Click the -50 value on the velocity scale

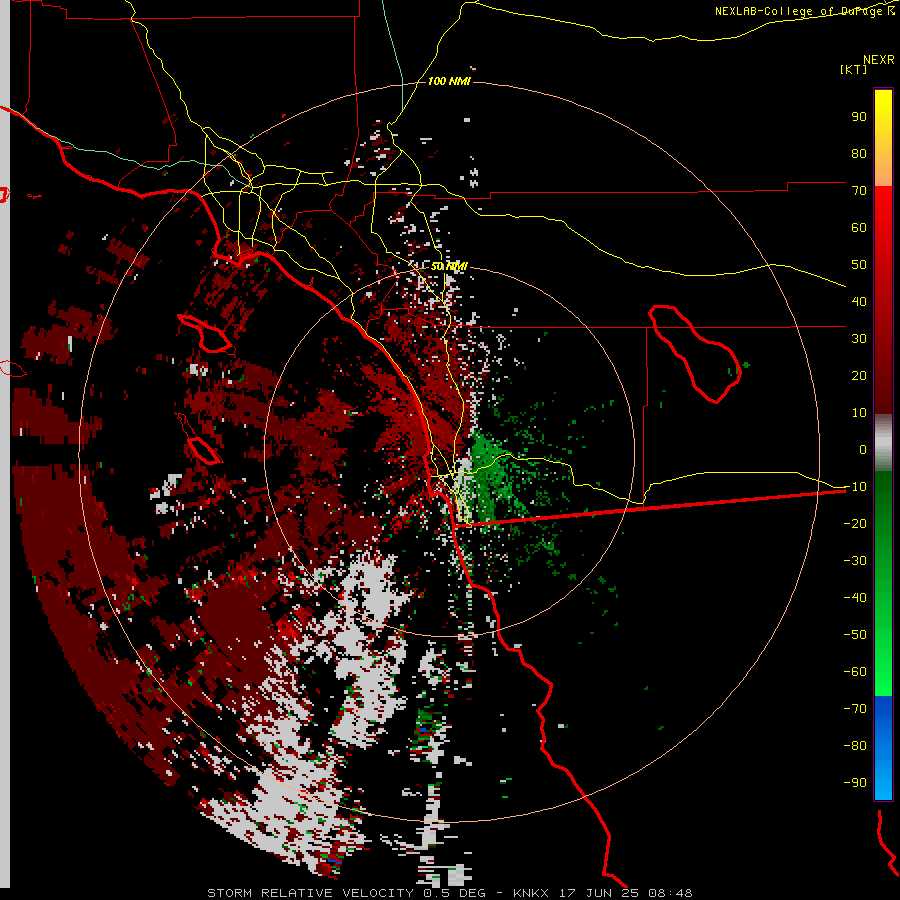855,634
